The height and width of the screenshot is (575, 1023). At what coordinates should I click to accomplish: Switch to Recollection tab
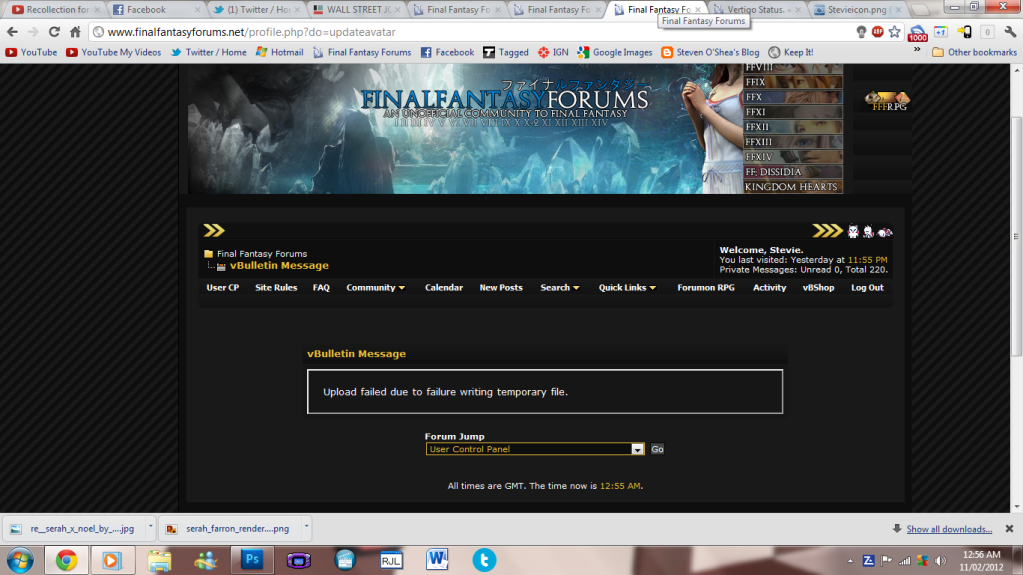coord(55,10)
